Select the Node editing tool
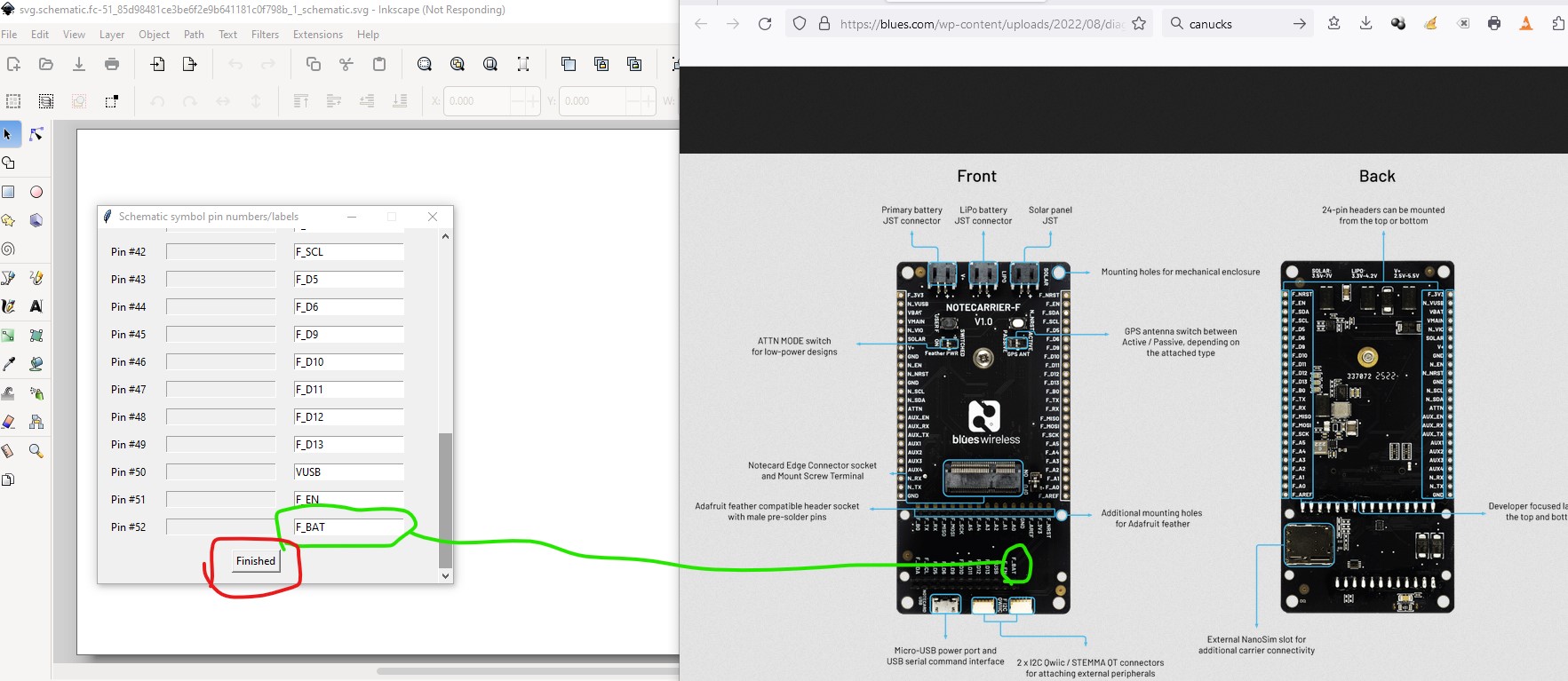This screenshot has height=681, width=1568. point(36,134)
